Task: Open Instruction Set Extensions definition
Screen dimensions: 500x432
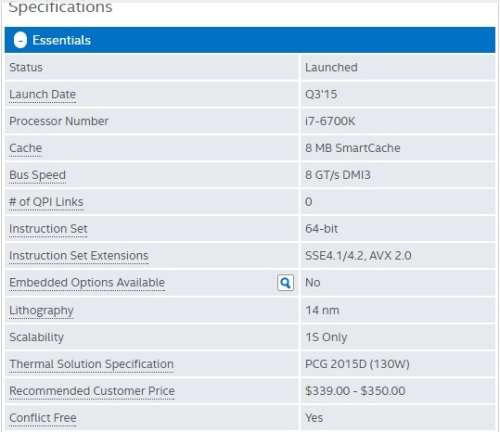Action: click(x=79, y=256)
